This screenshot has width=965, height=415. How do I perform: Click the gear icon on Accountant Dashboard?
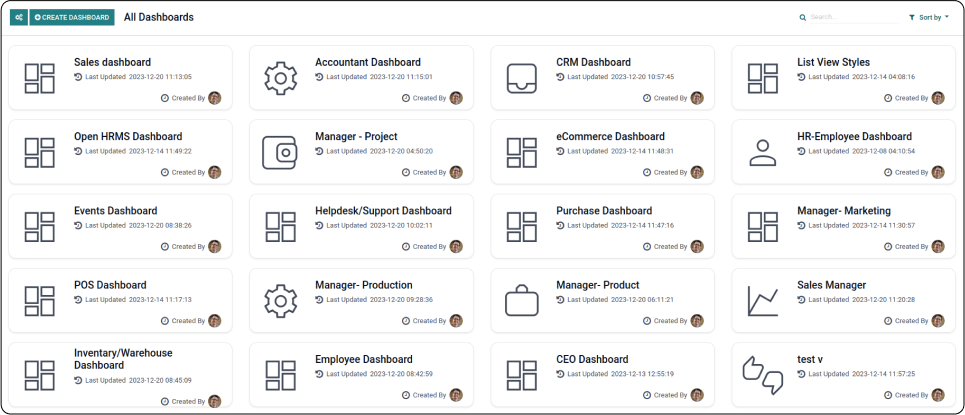pos(281,77)
